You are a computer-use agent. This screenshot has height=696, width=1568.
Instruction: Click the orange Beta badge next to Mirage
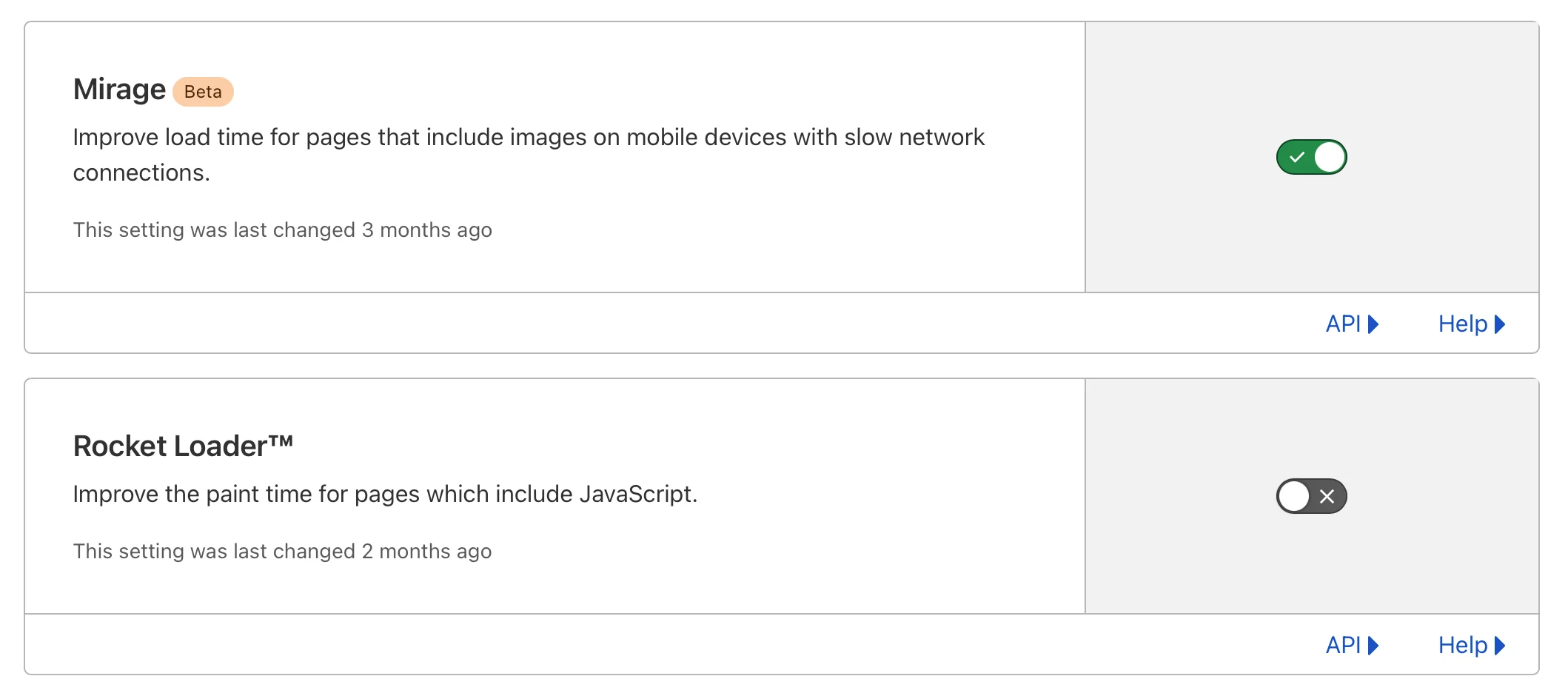coord(203,92)
